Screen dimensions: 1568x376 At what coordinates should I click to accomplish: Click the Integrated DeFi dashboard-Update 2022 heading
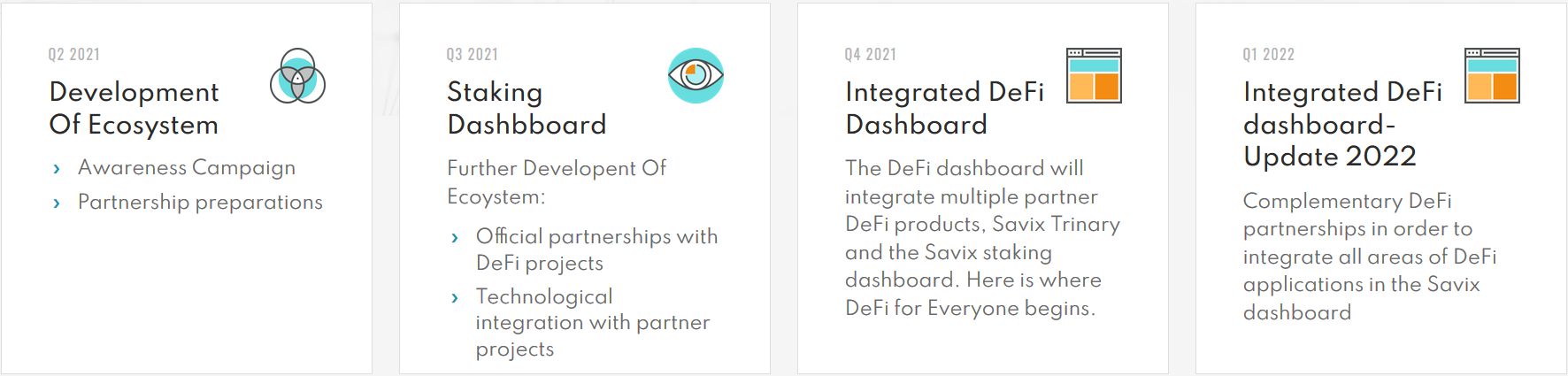[x=1342, y=124]
